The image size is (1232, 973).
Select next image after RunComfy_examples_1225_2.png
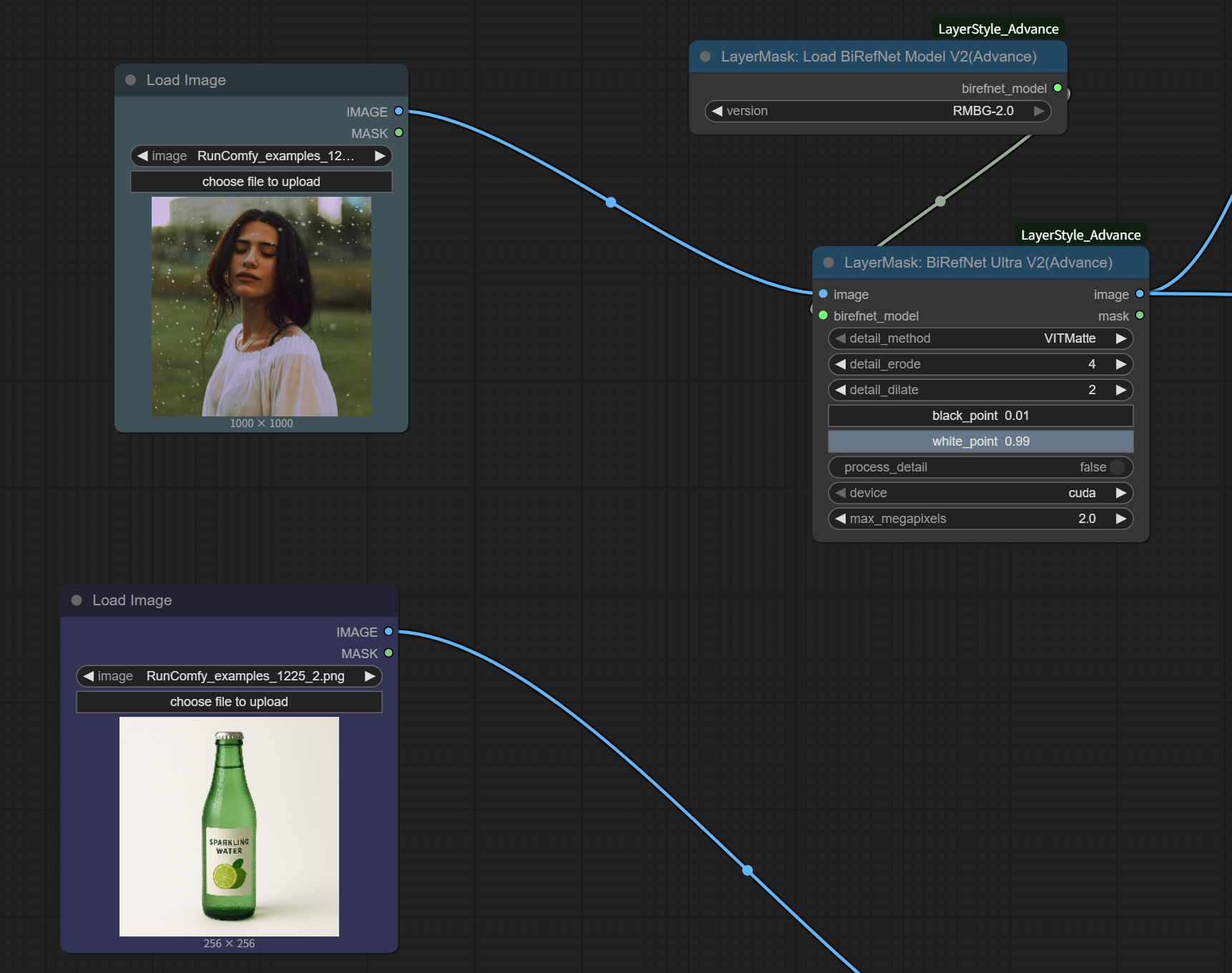370,676
